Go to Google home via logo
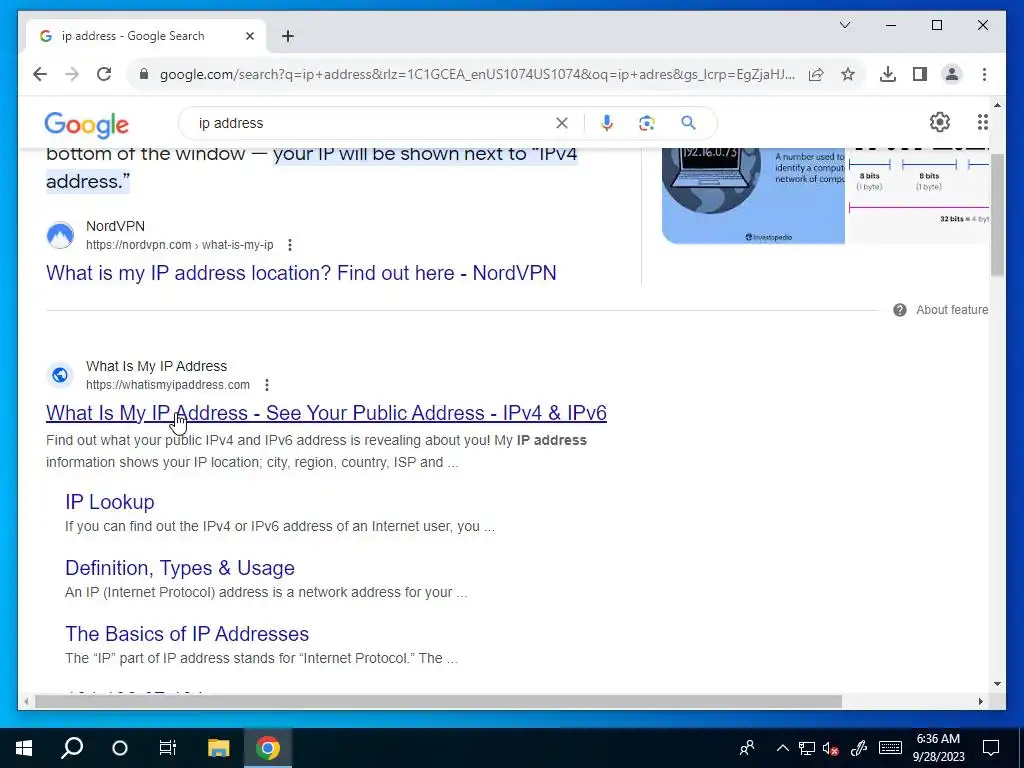 tap(86, 124)
